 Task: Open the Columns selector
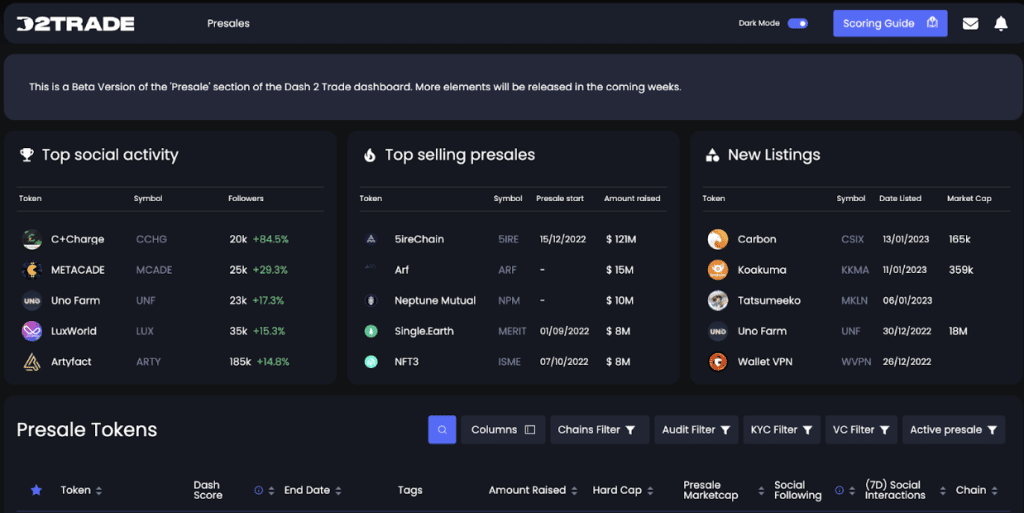pyautogui.click(x=503, y=429)
